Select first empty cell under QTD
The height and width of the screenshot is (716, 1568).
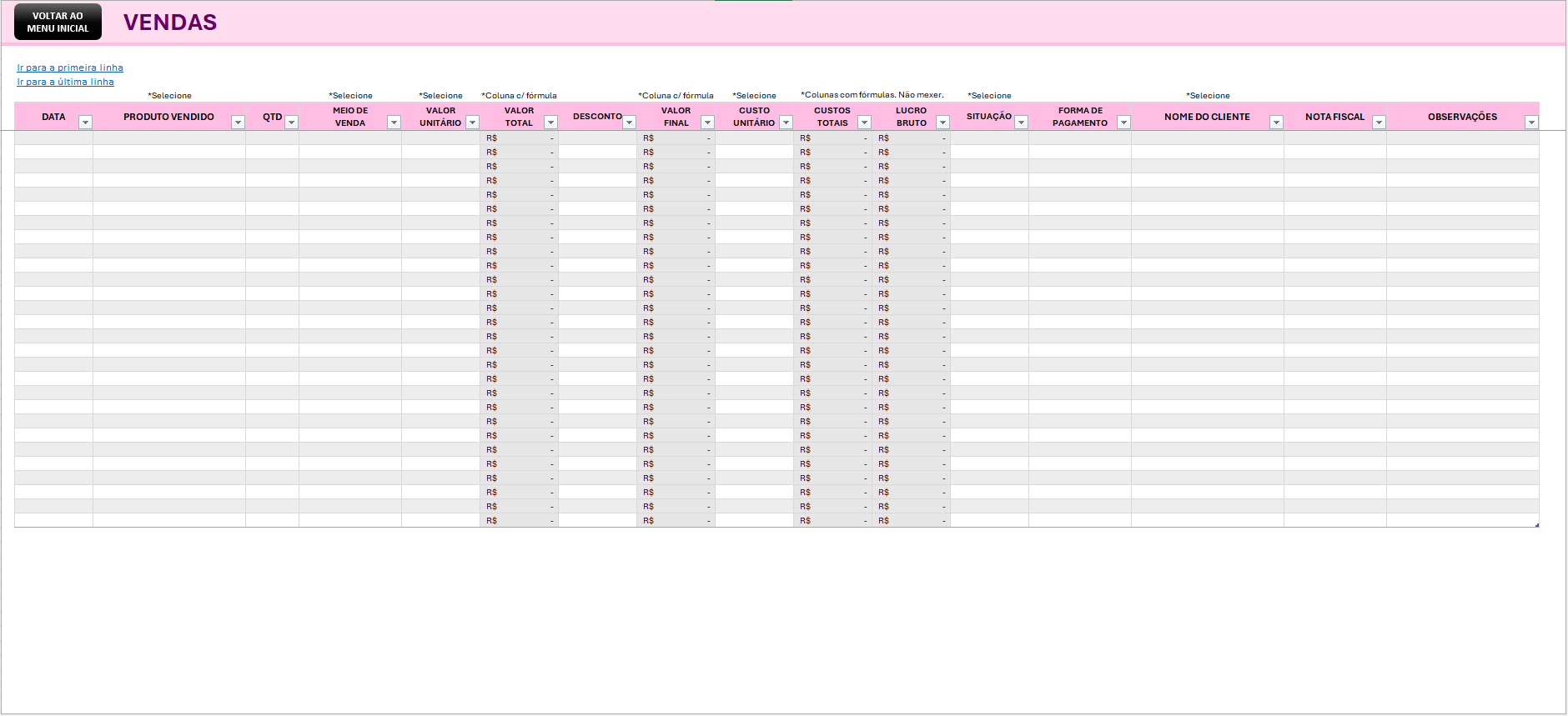(x=272, y=138)
